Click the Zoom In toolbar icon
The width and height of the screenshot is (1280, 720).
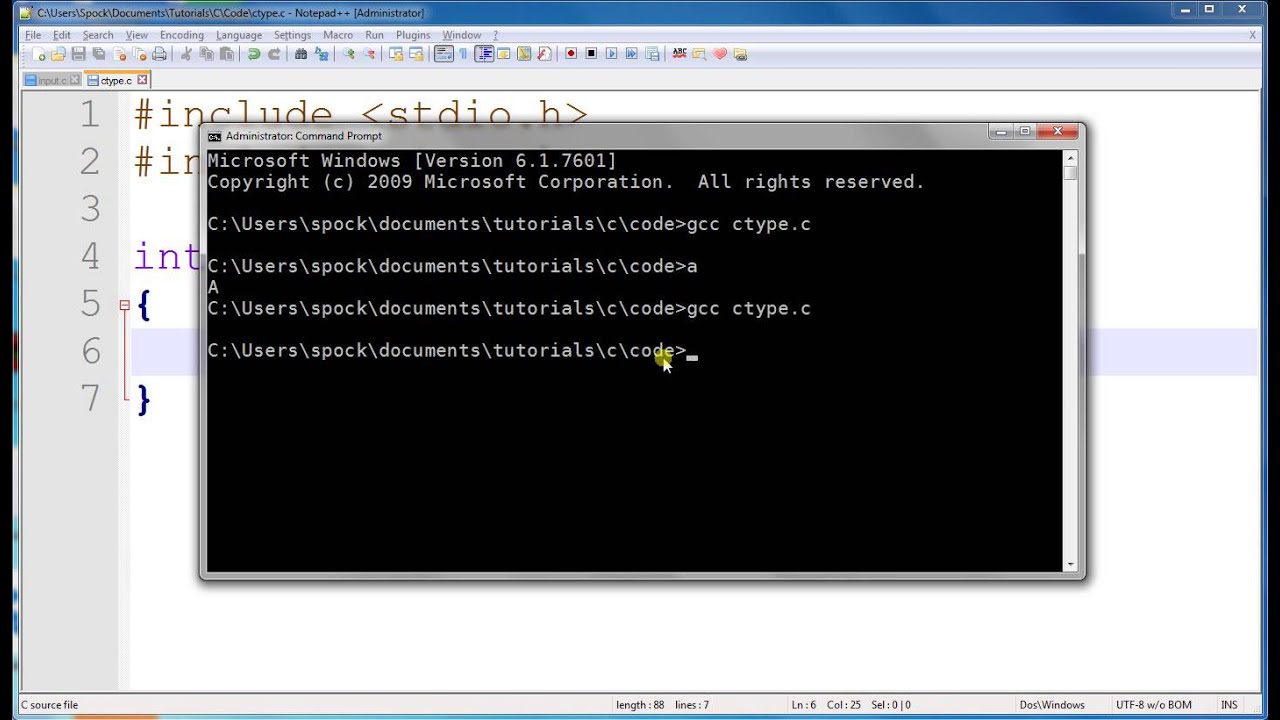(349, 54)
